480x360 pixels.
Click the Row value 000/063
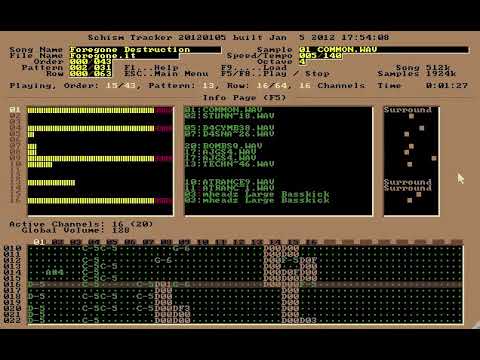tap(91, 74)
